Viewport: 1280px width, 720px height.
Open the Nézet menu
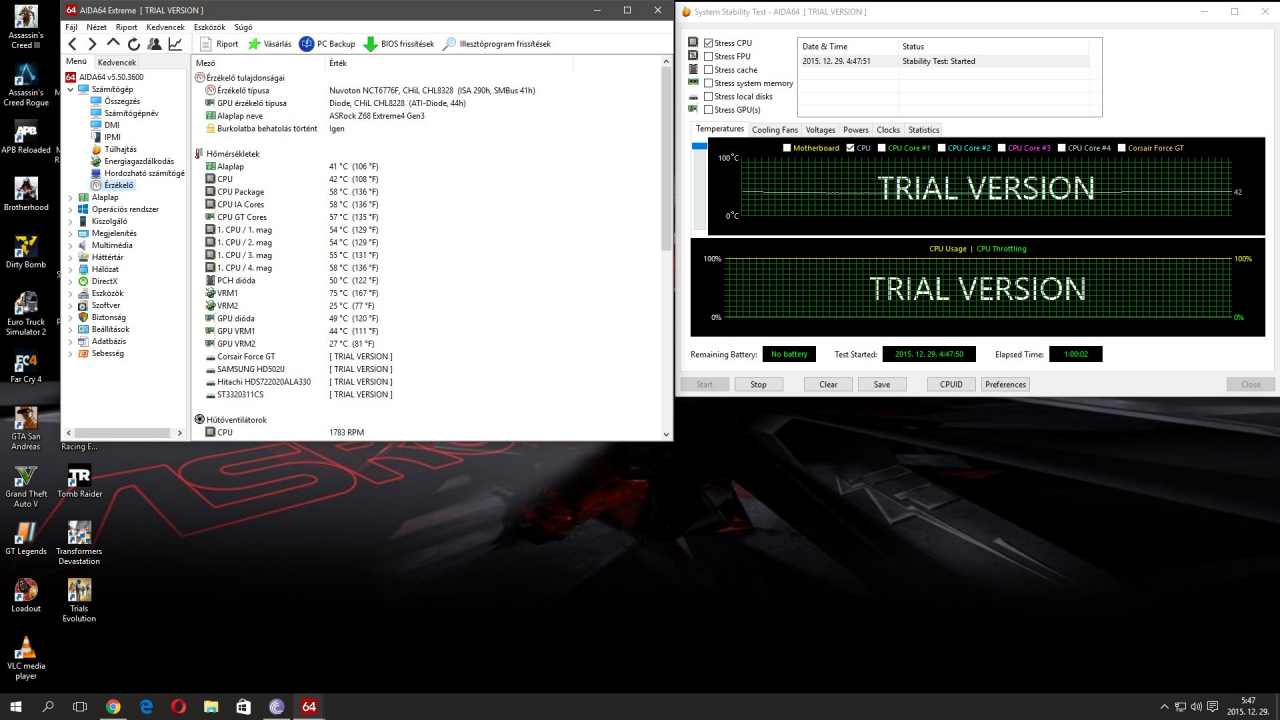(x=96, y=27)
